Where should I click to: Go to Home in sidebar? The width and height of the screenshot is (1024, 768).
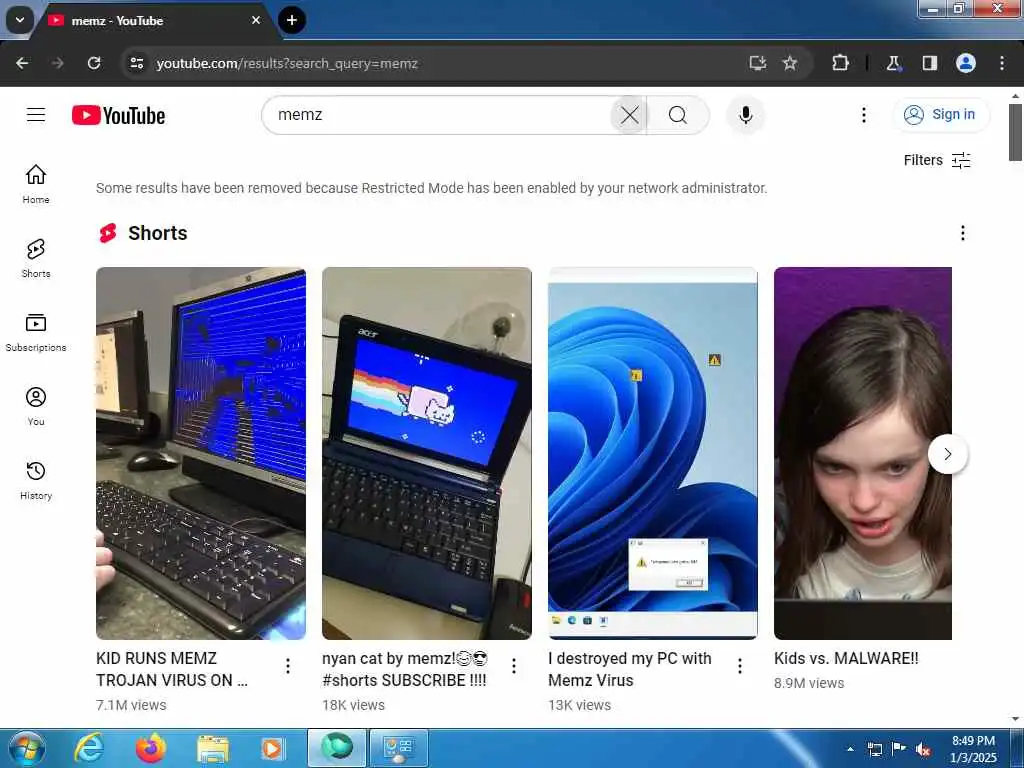click(36, 184)
